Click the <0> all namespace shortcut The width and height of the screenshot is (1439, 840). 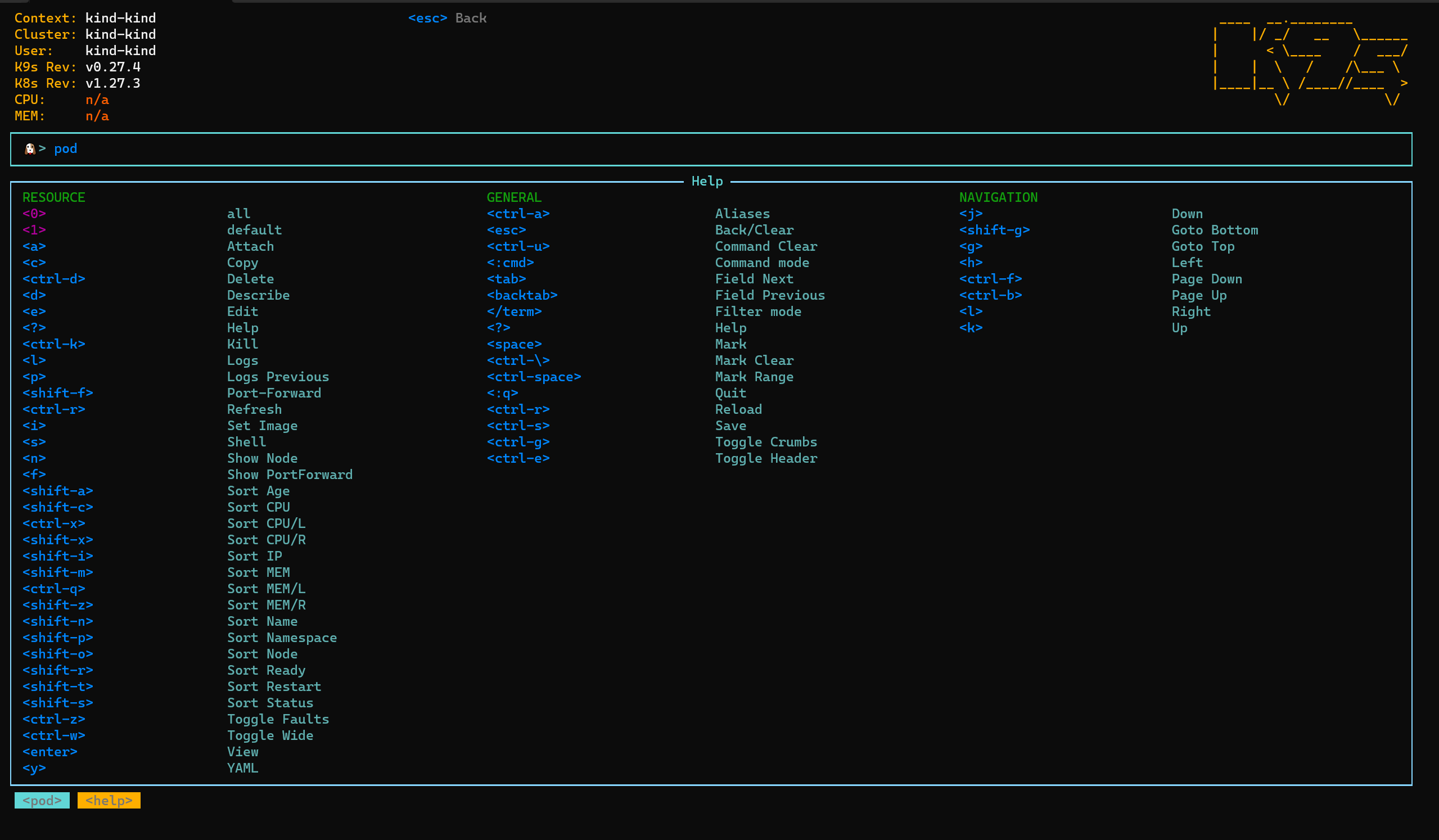click(x=34, y=214)
